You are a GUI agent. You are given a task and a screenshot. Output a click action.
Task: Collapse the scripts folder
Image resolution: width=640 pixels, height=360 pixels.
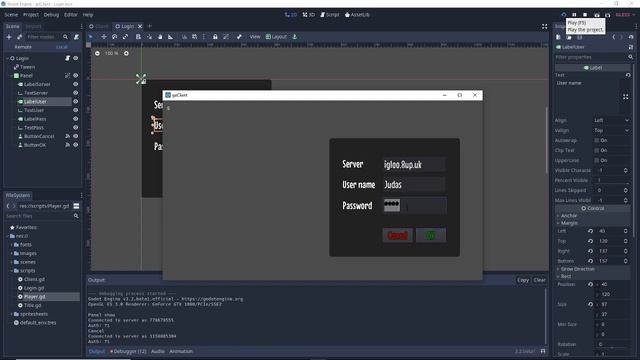click(x=11, y=271)
